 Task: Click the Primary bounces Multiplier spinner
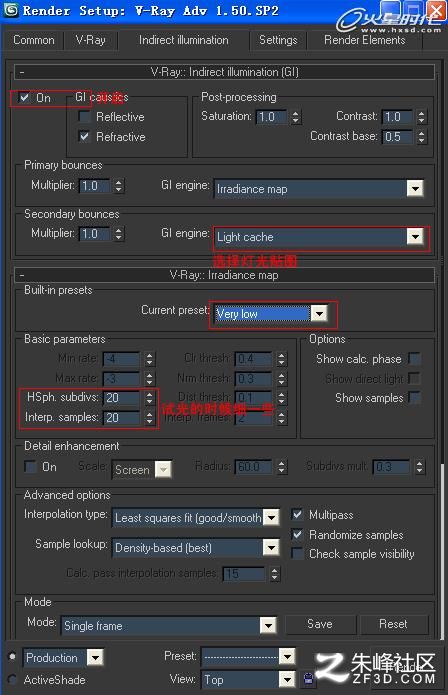[x=118, y=185]
